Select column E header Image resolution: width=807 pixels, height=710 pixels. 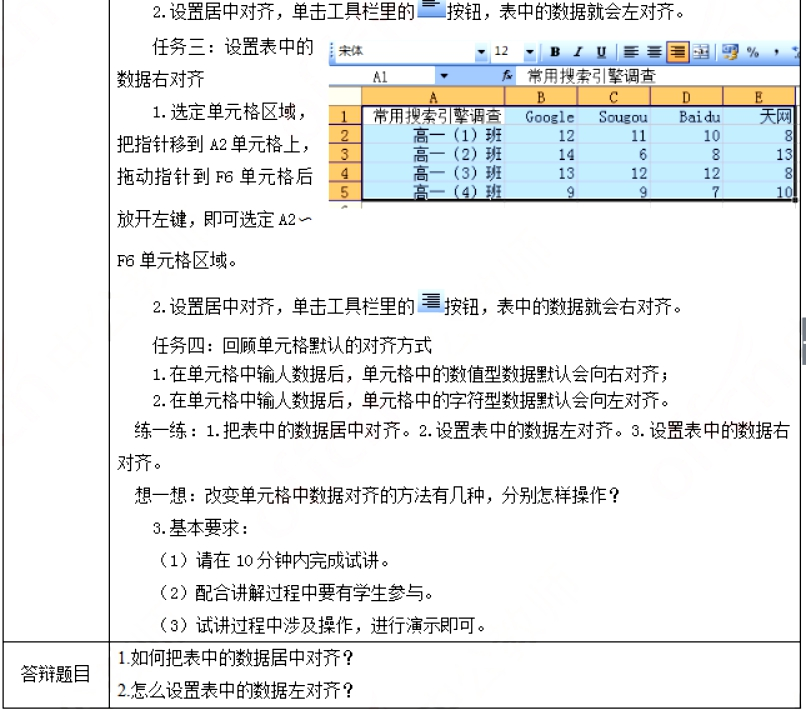(x=759, y=97)
